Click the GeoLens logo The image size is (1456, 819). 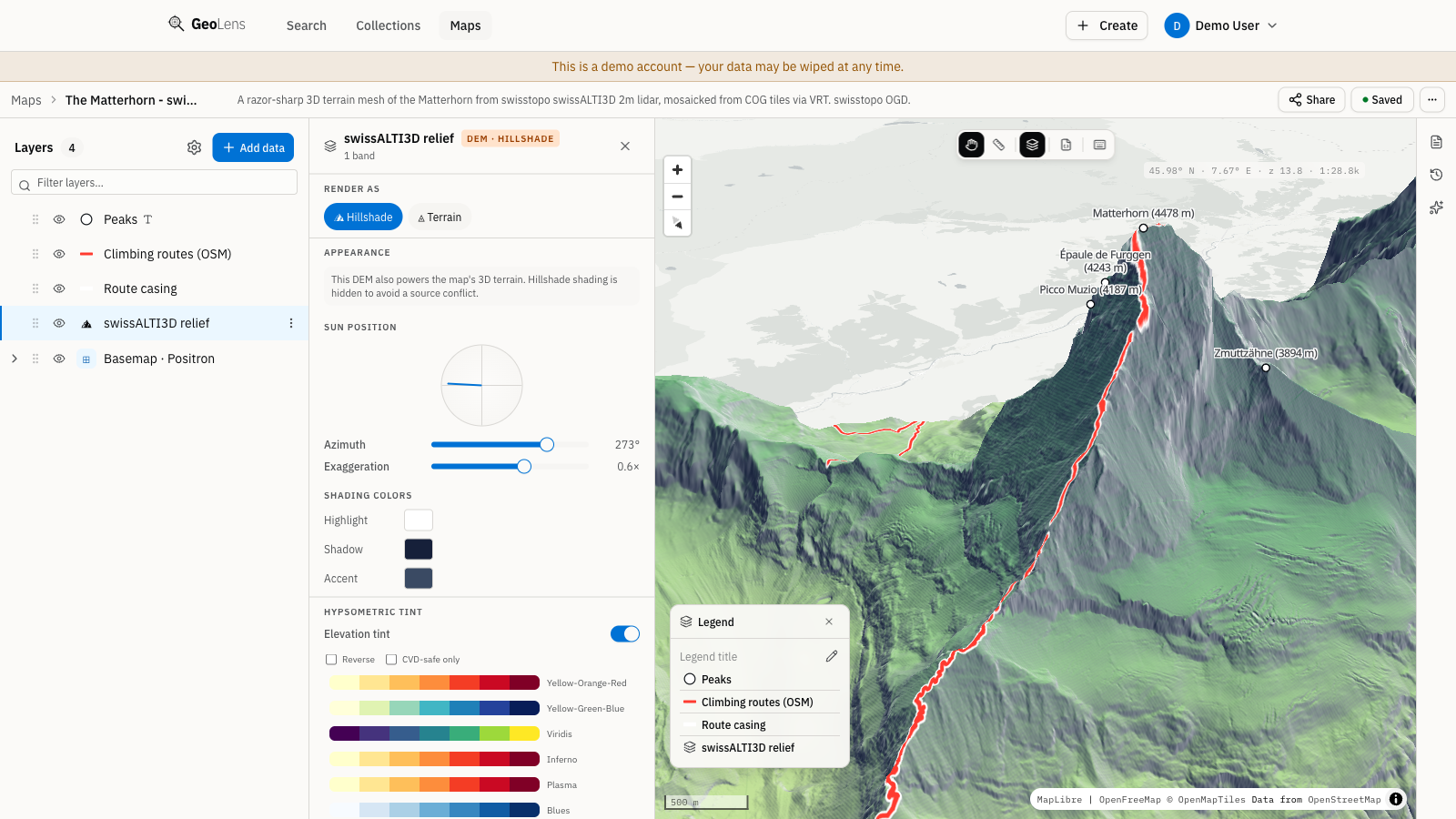[207, 25]
